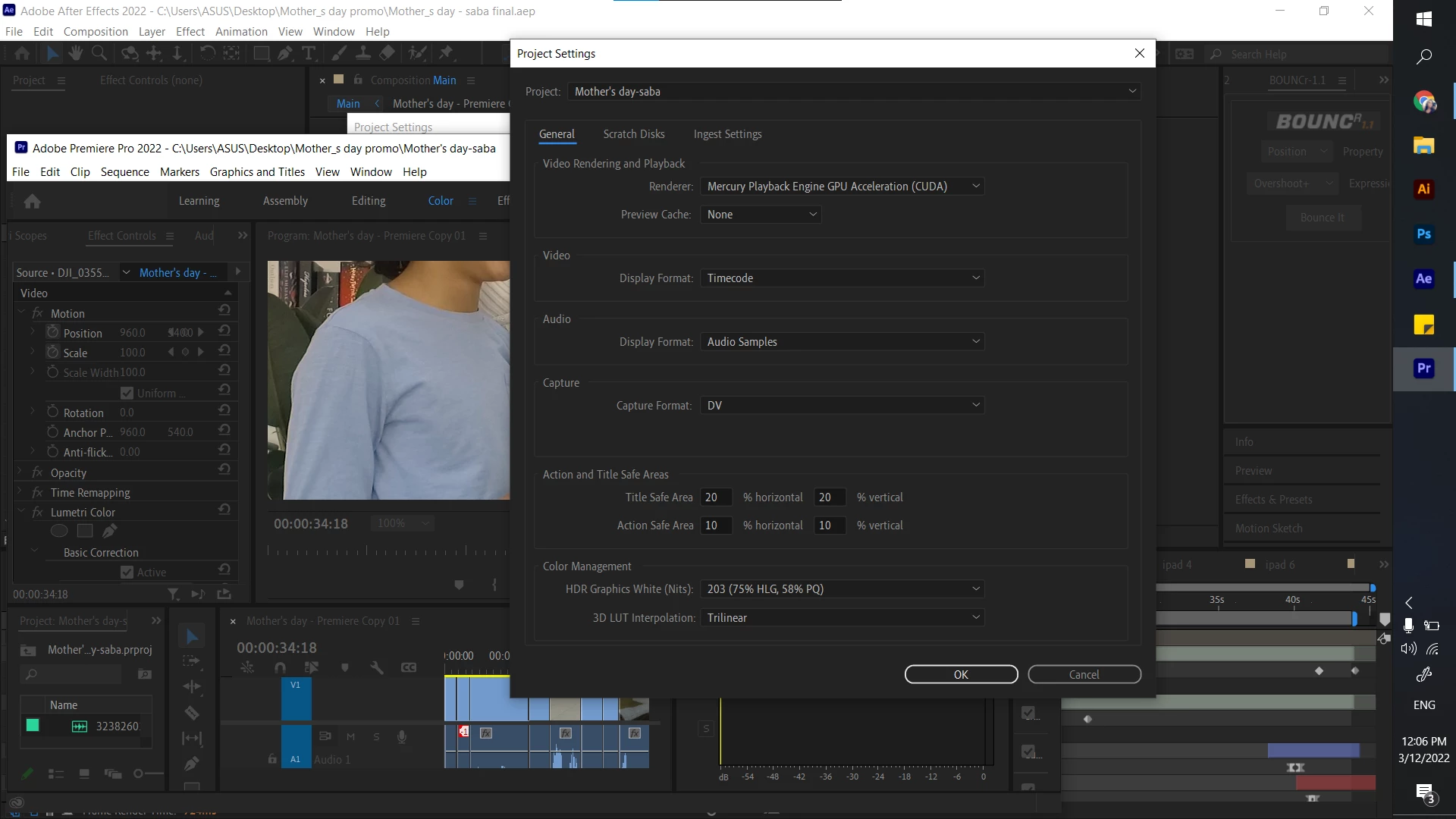Image resolution: width=1456 pixels, height=819 pixels.
Task: Confirm settings with the OK button
Action: click(x=961, y=674)
